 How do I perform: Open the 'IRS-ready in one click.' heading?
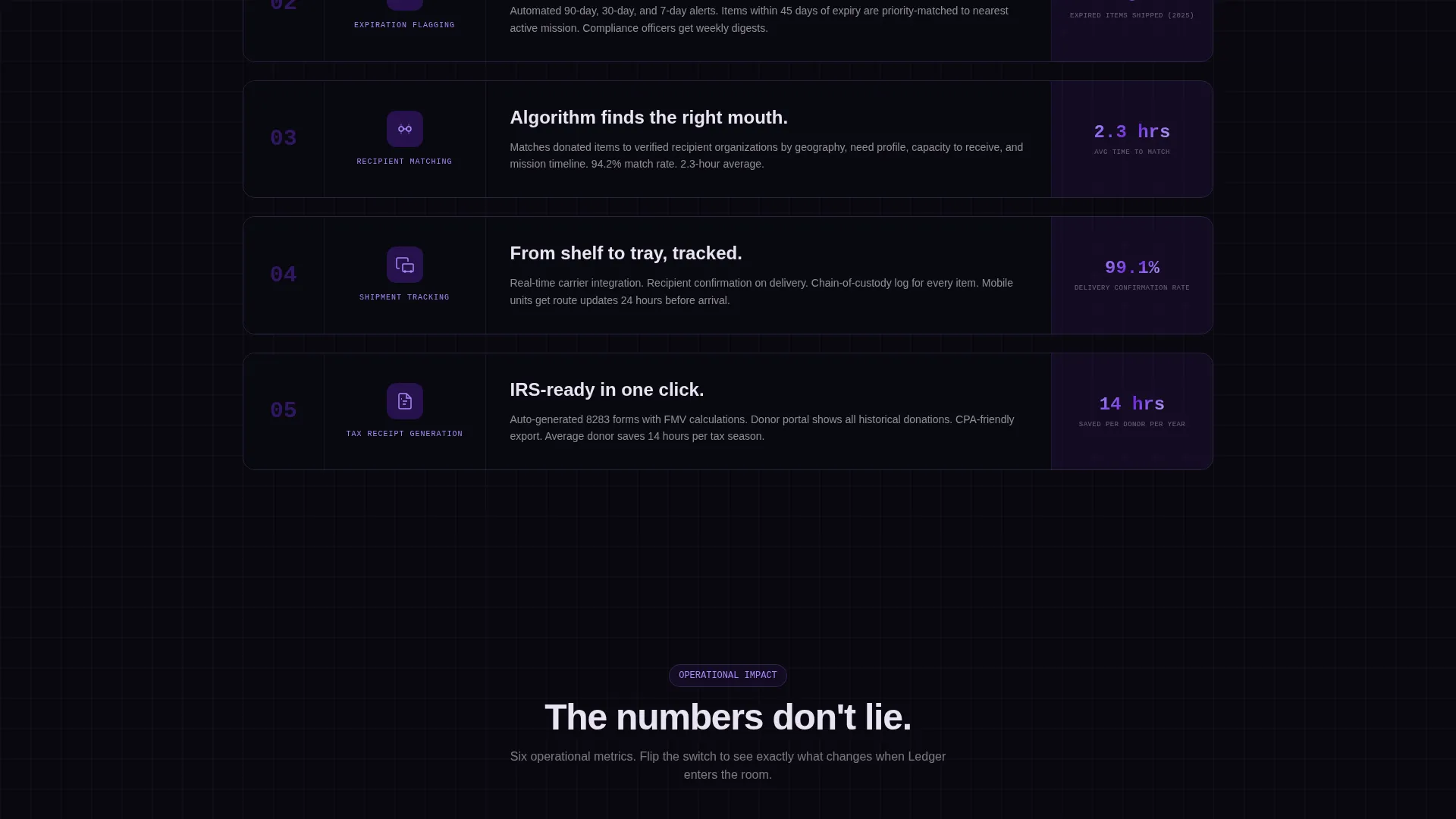(607, 390)
